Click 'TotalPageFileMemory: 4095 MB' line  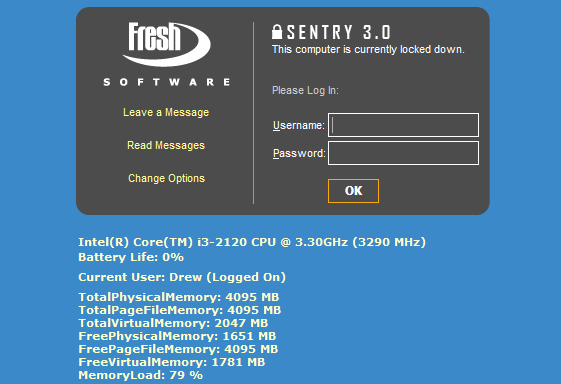pyautogui.click(x=180, y=310)
